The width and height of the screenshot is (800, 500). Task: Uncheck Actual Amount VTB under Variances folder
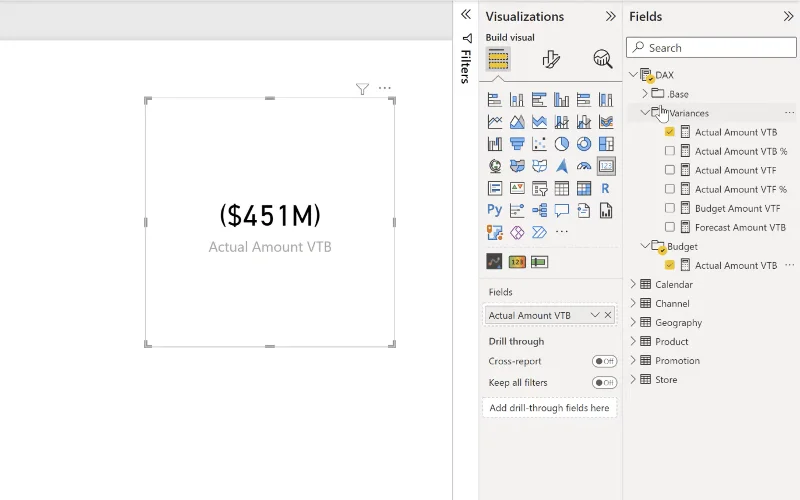pyautogui.click(x=669, y=132)
